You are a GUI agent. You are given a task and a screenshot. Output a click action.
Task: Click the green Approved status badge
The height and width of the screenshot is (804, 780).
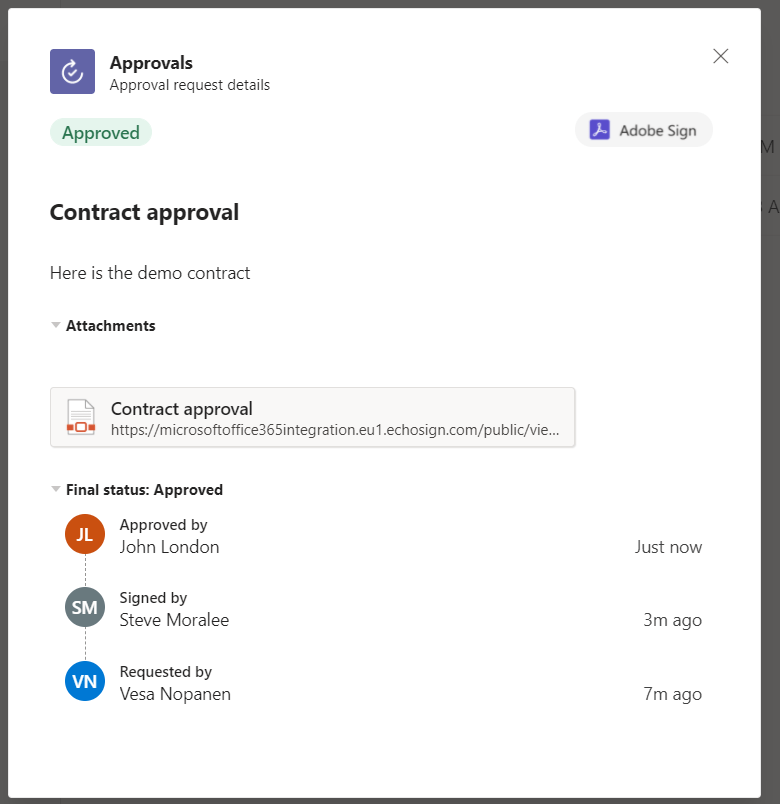101,133
